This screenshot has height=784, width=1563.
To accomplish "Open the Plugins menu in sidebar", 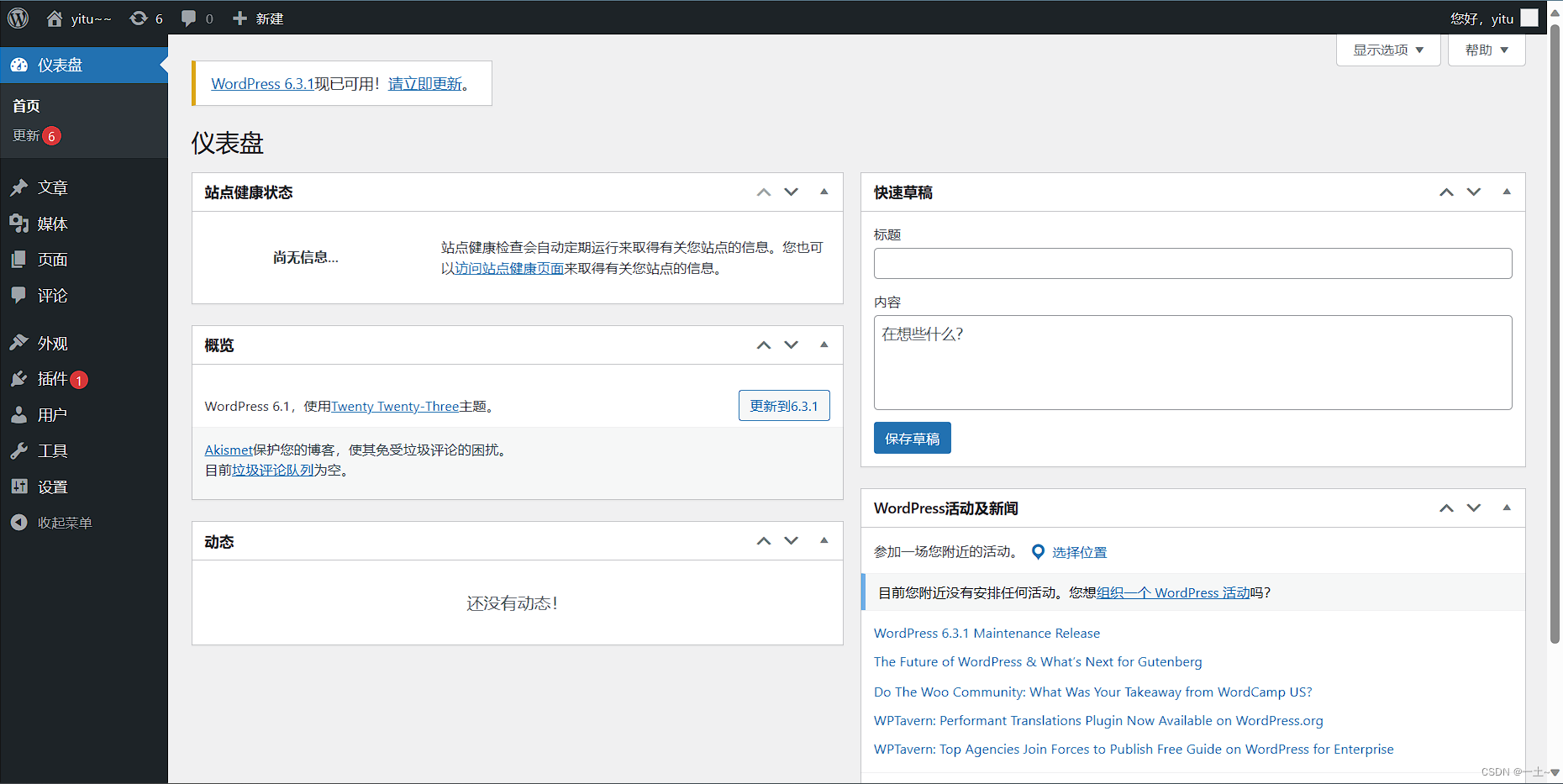I will [52, 379].
